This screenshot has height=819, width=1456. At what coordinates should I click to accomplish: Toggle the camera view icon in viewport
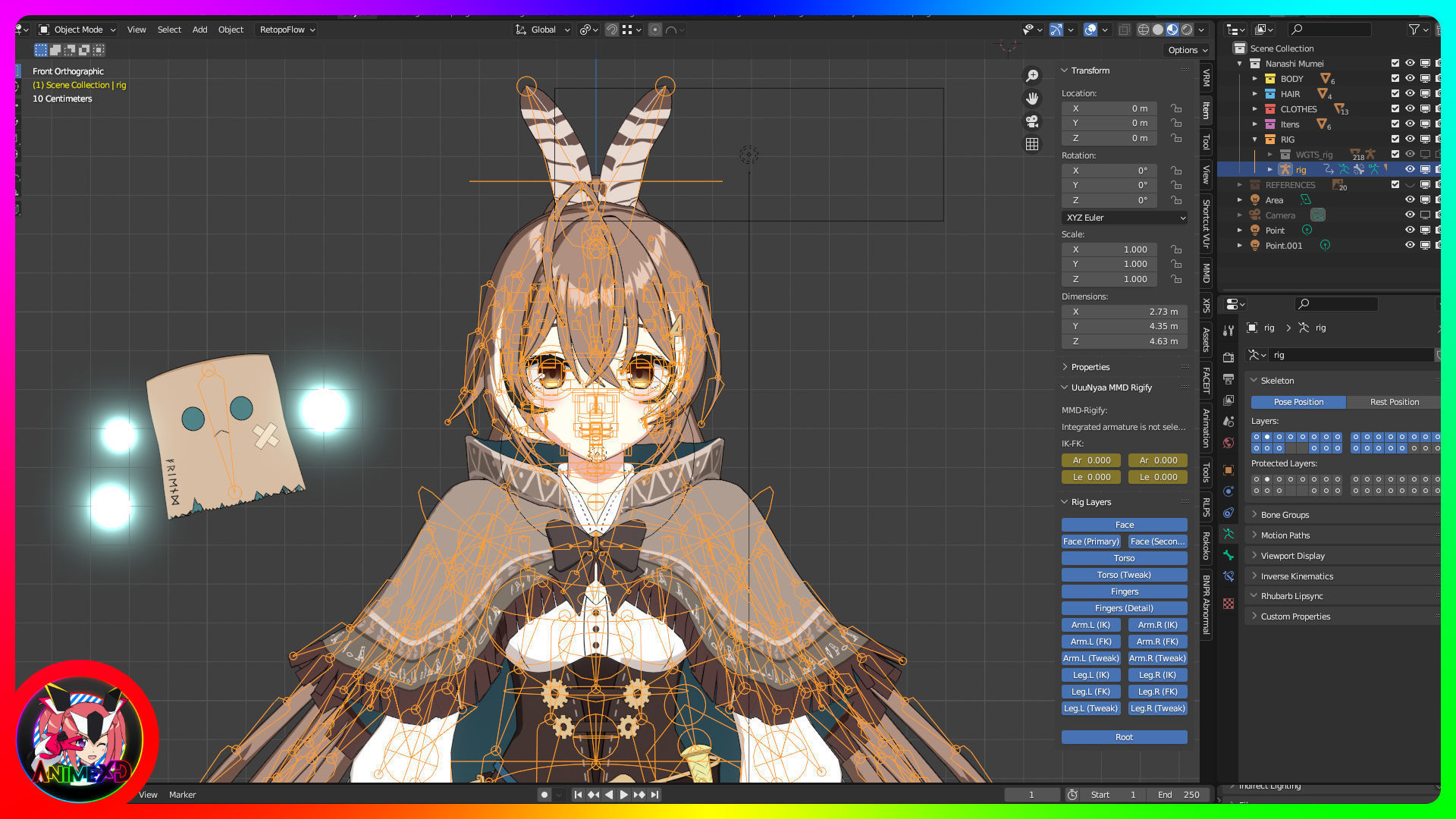(1032, 121)
